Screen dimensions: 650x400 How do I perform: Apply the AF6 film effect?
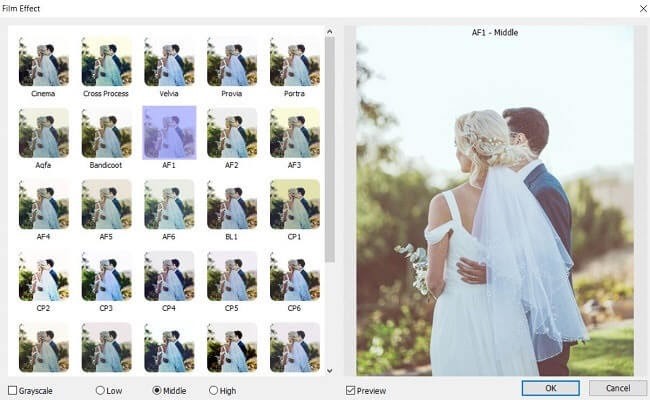pyautogui.click(x=169, y=204)
